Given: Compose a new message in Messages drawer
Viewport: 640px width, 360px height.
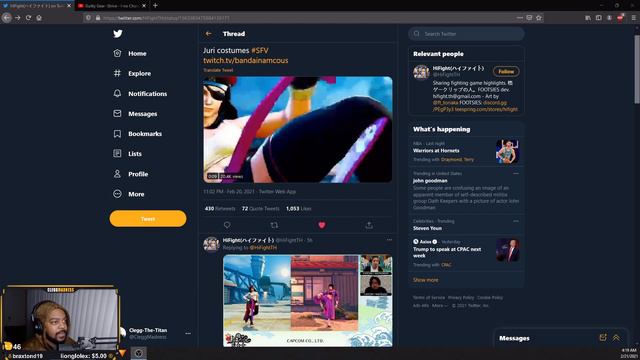Looking at the screenshot, I should click(x=603, y=338).
